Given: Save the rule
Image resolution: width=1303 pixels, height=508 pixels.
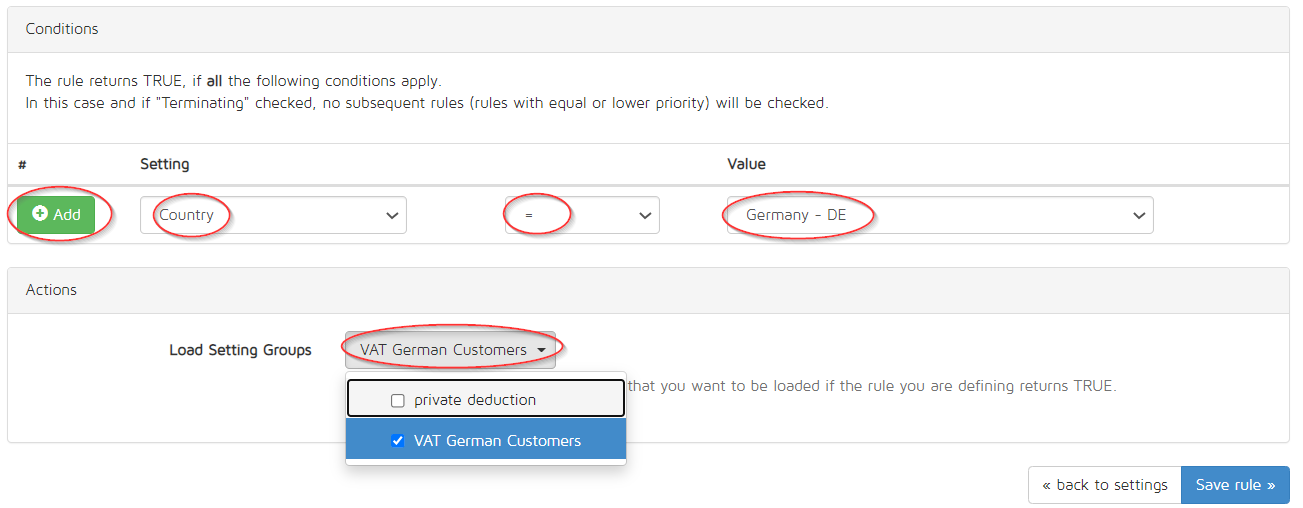Looking at the screenshot, I should pos(1235,485).
